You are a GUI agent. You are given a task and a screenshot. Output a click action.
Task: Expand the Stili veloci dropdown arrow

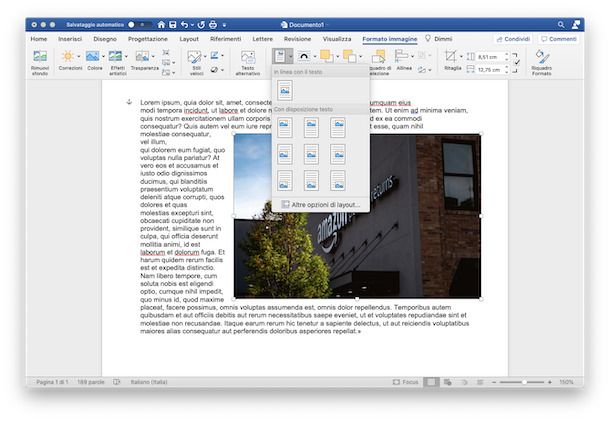coord(205,56)
